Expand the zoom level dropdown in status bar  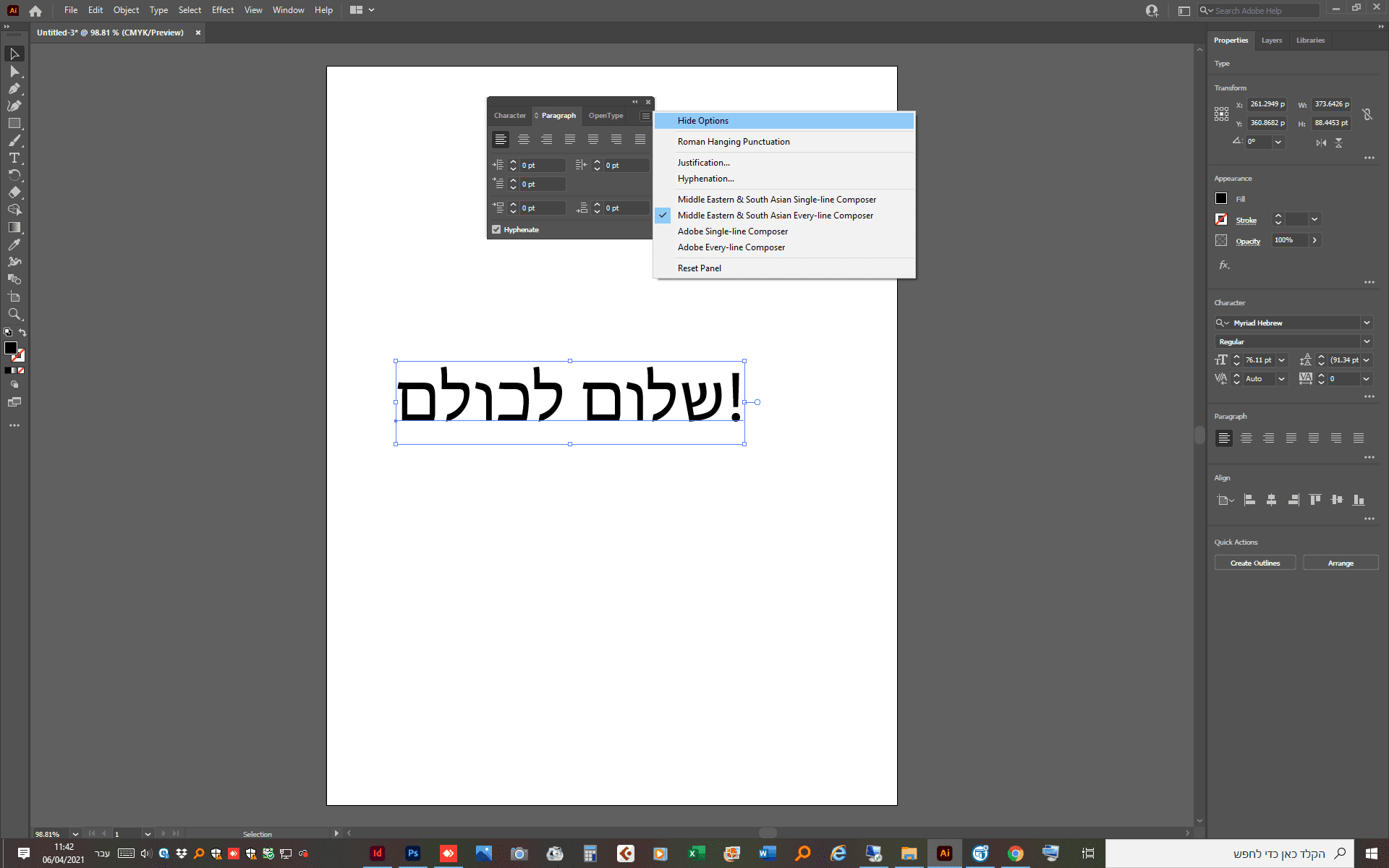(x=75, y=834)
